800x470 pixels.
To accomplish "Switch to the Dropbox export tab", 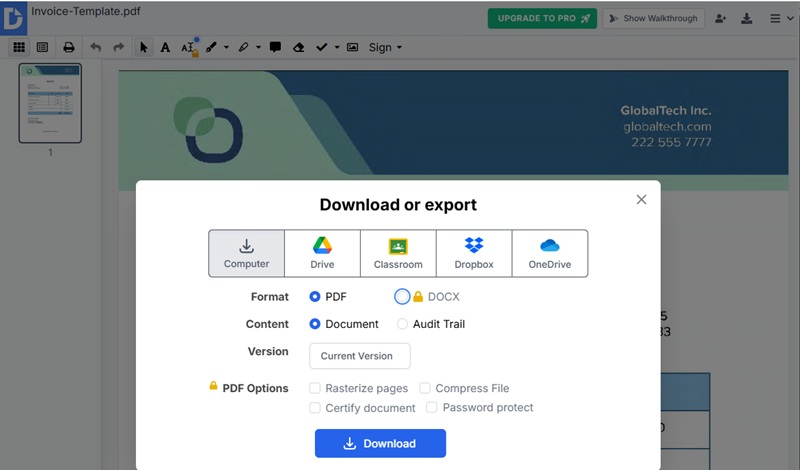I will click(x=474, y=253).
